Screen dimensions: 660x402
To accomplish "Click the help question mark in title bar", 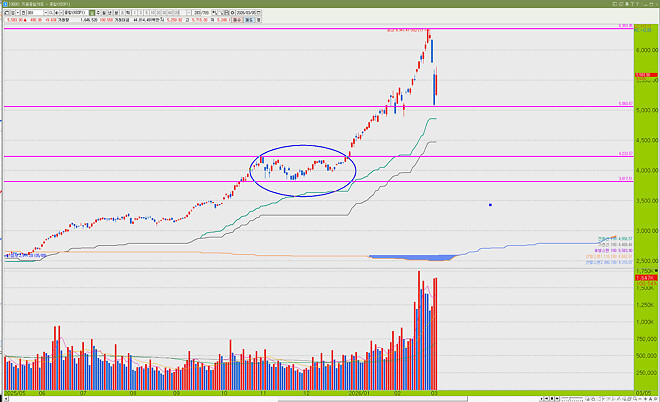I will click(637, 4).
